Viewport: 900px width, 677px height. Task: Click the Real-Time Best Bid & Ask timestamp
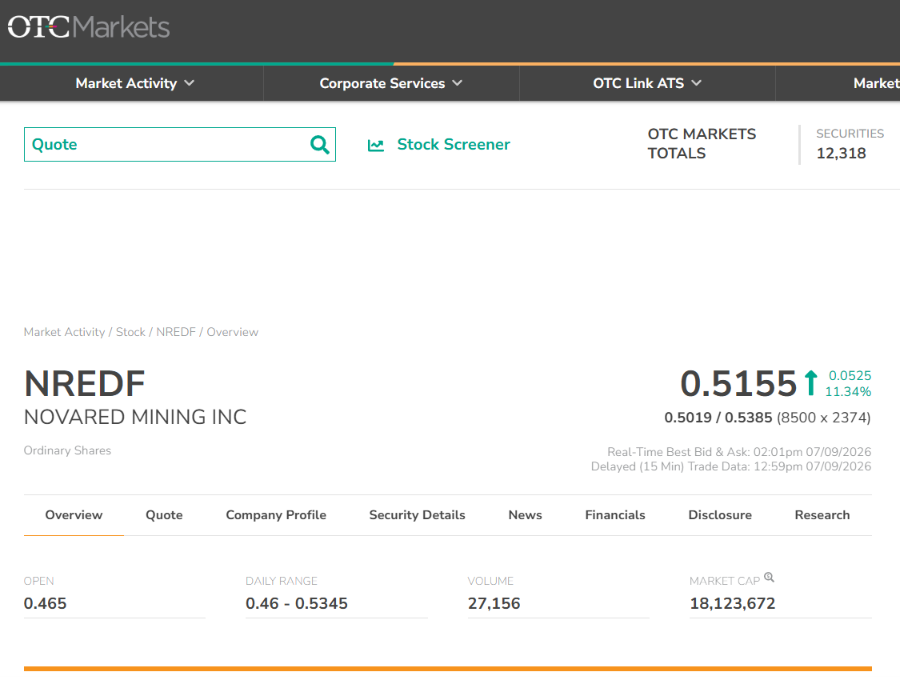pos(739,452)
